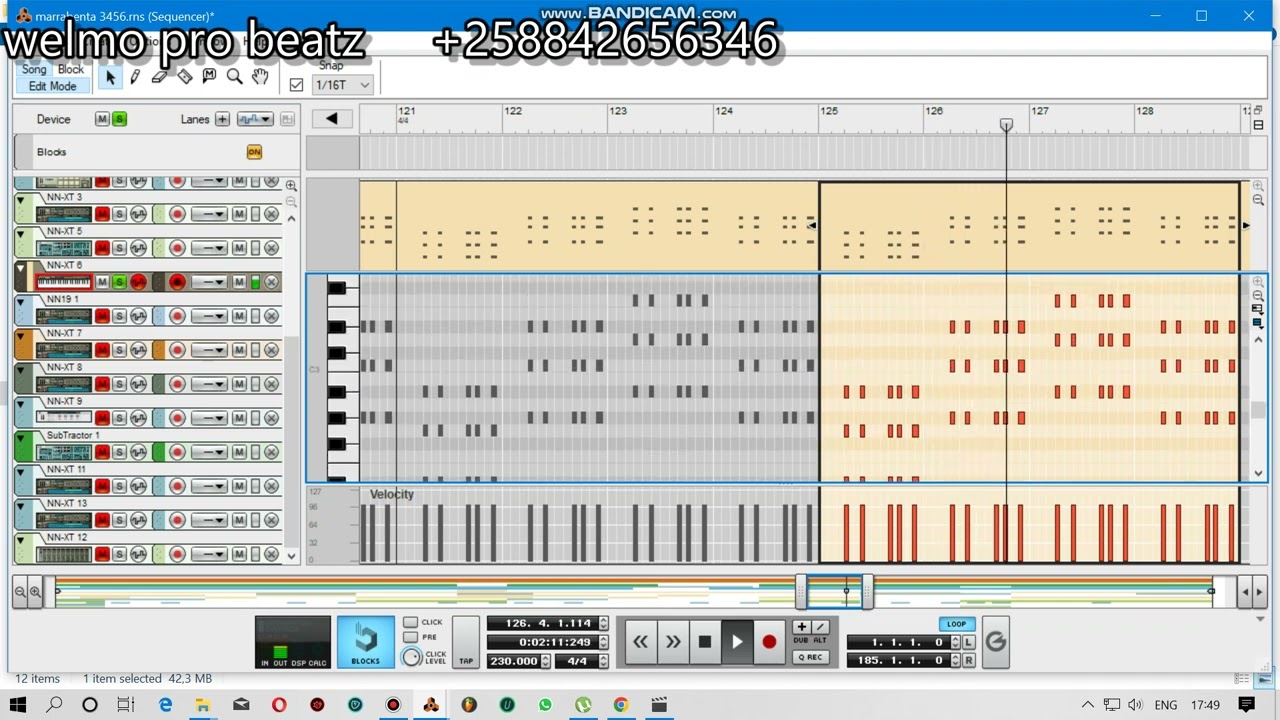Select the Mute tool
Viewport: 1280px width, 720px height.
pos(209,77)
